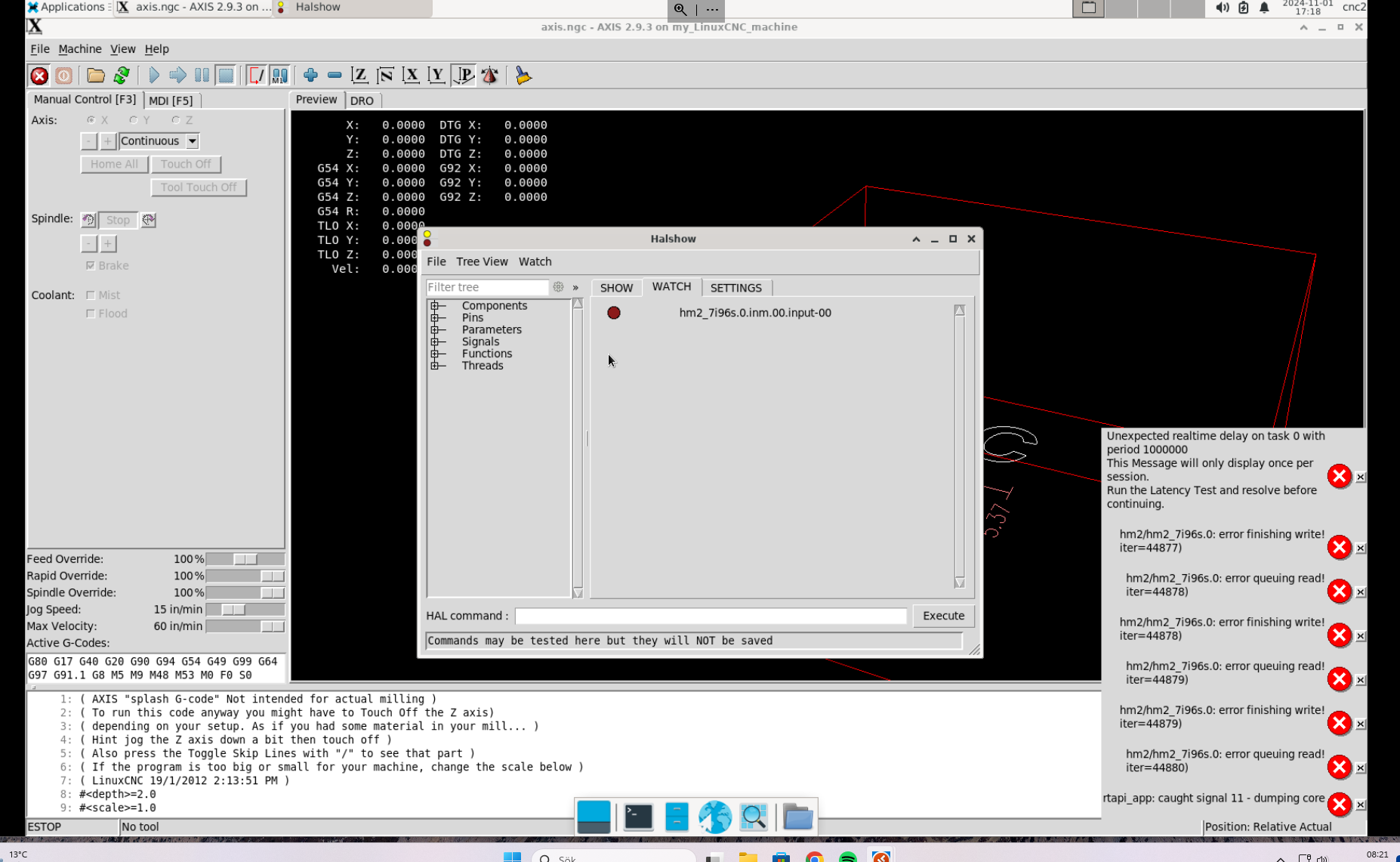Click the HAL command input field
The width and height of the screenshot is (1400, 862).
pyautogui.click(x=711, y=616)
